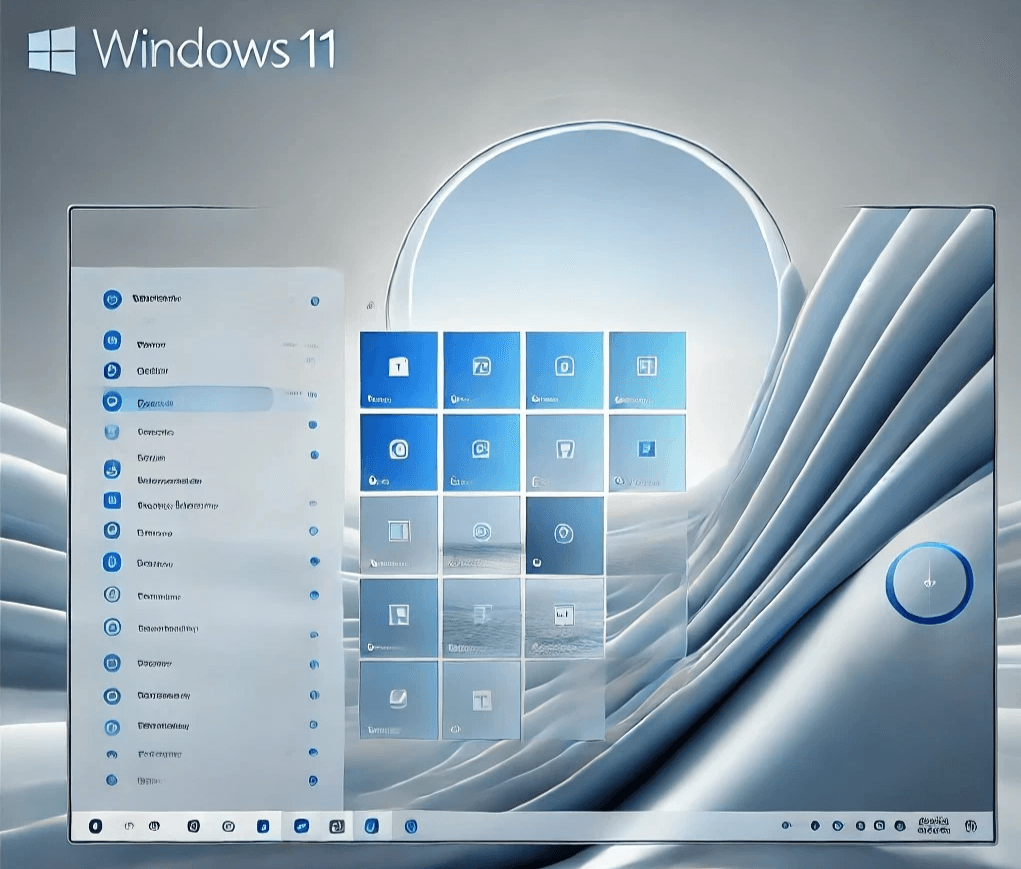Image resolution: width=1021 pixels, height=869 pixels.
Task: Click the round blue ring button on the wallpaper
Action: coord(929,583)
